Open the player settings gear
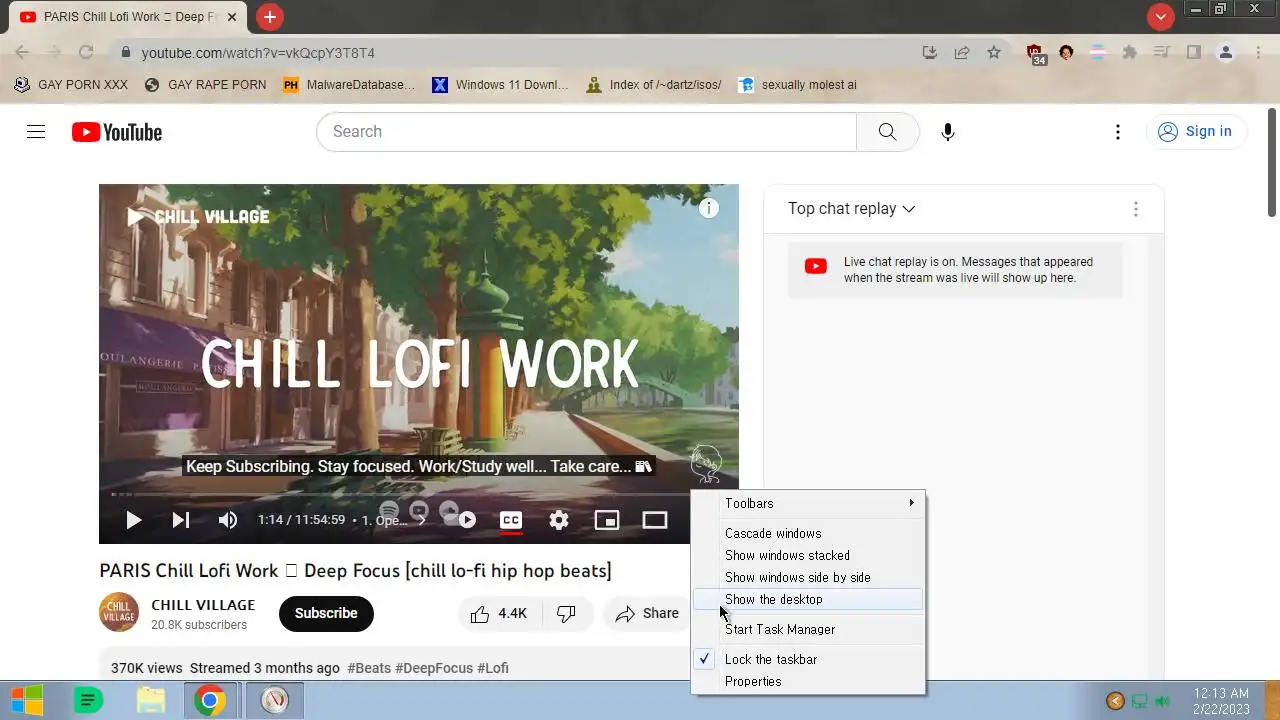 559,520
